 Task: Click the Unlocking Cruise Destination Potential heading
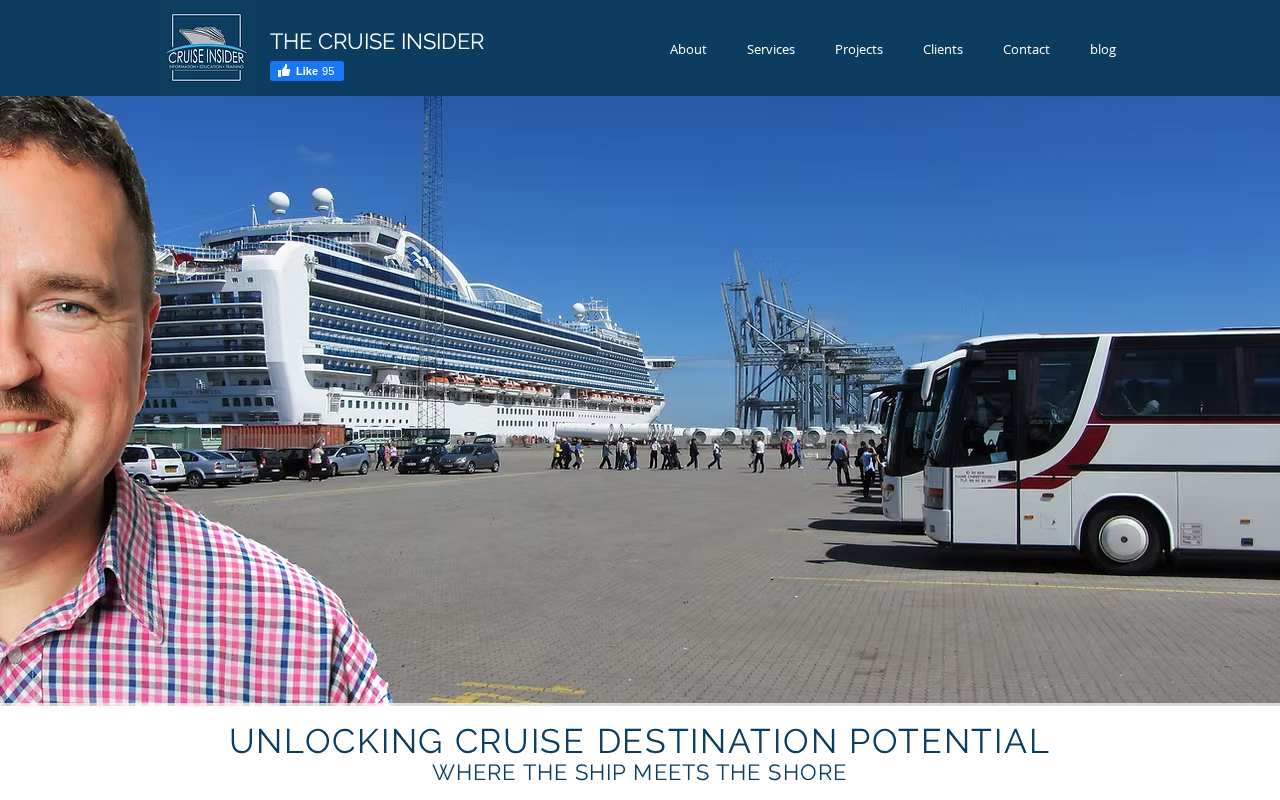pos(640,741)
